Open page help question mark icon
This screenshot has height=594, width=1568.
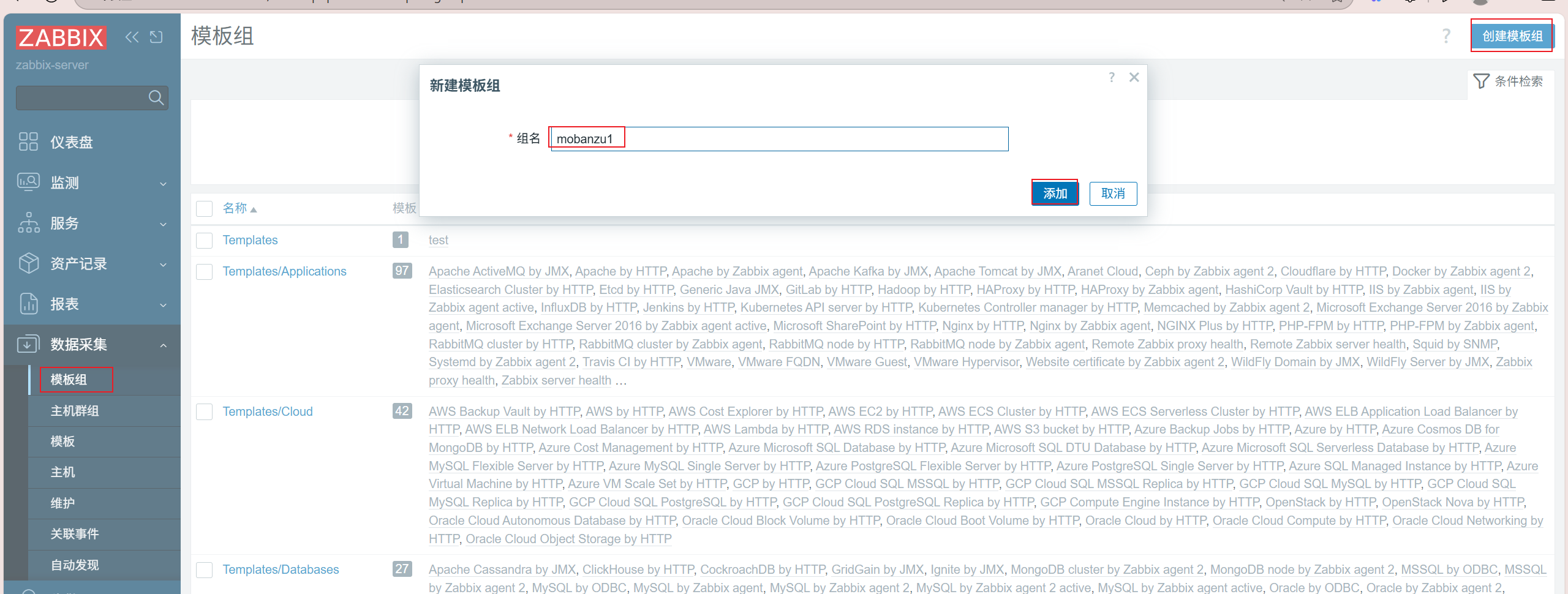[1446, 36]
